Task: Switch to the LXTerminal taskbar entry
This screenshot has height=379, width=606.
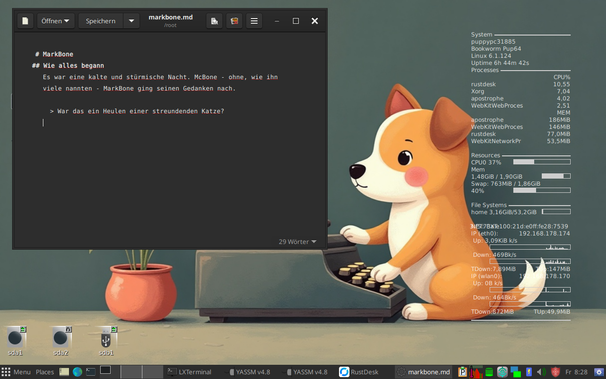Action: [x=189, y=372]
